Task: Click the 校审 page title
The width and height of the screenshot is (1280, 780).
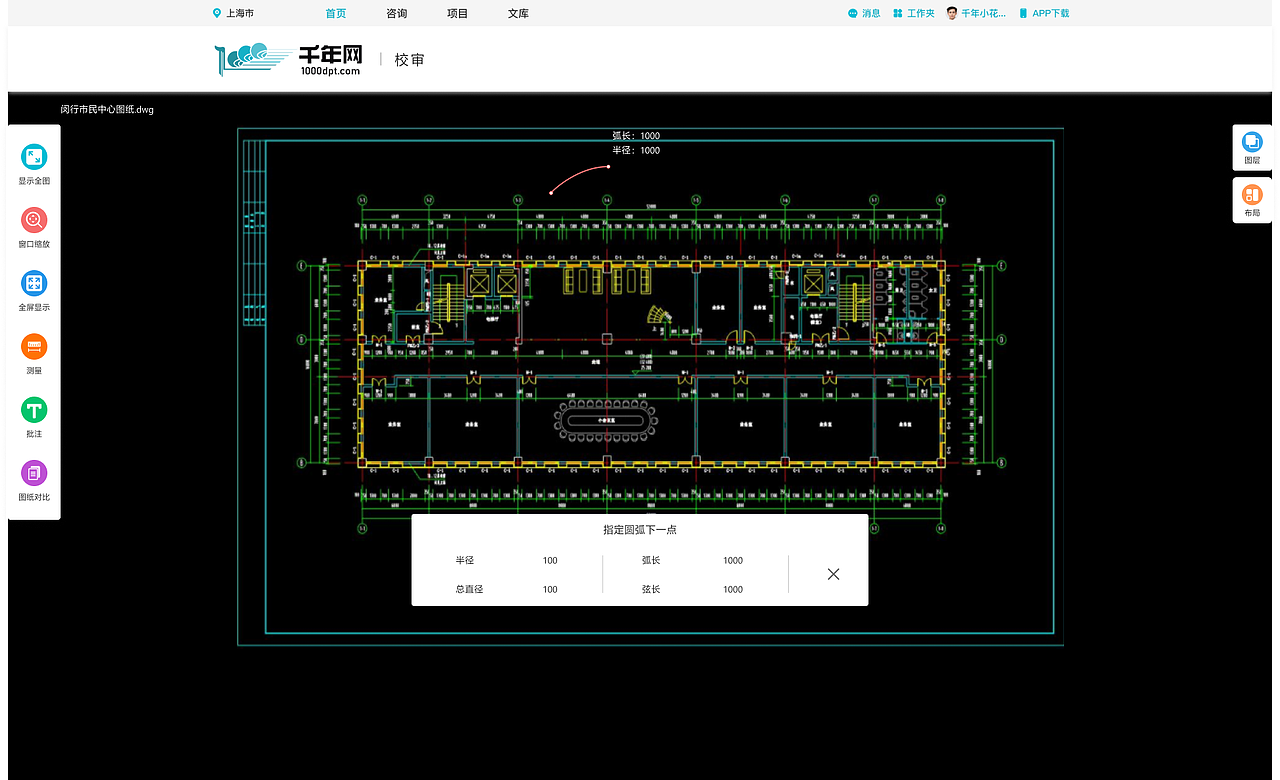Action: pyautogui.click(x=409, y=60)
